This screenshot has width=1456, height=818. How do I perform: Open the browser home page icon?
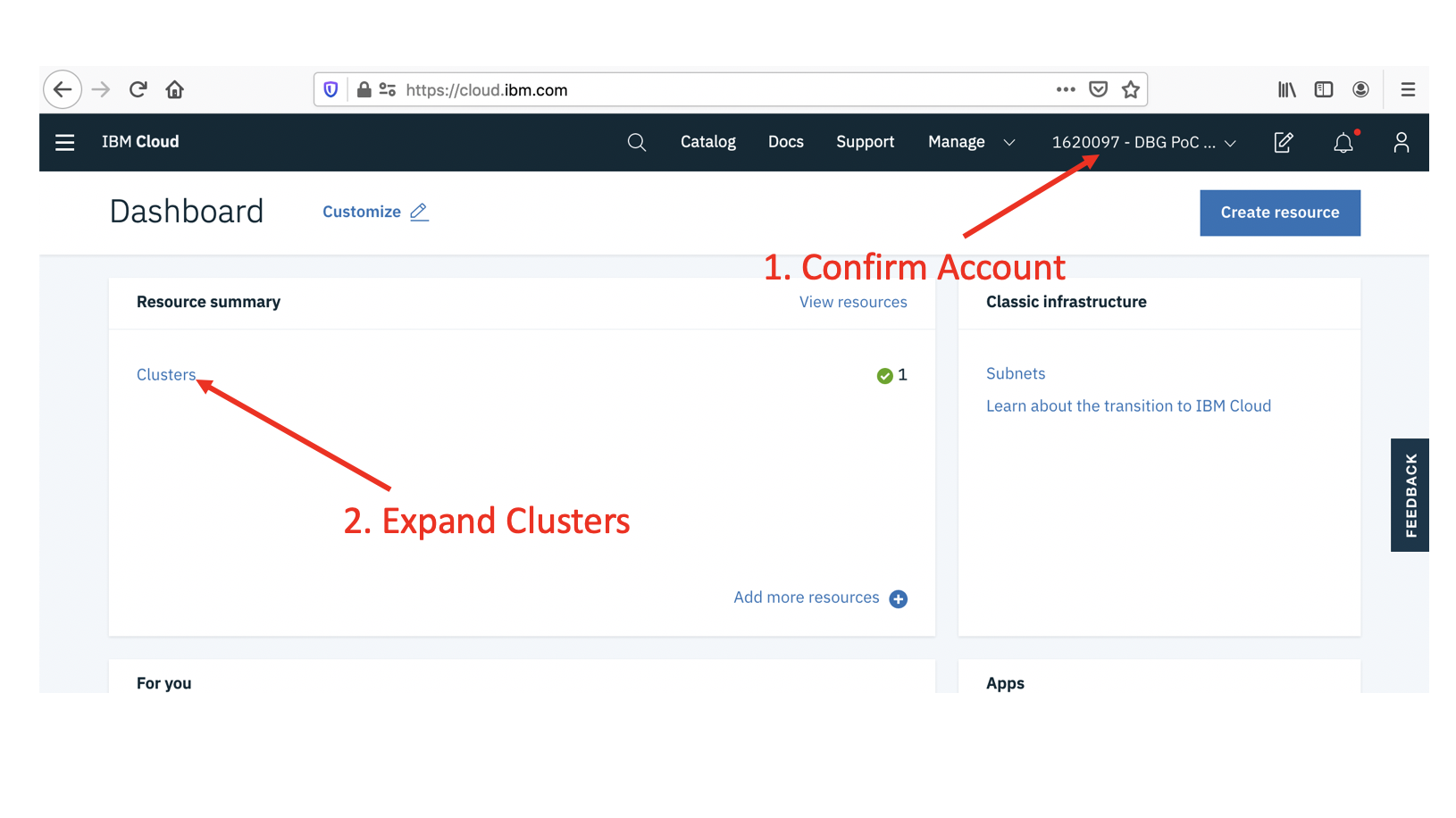[x=175, y=89]
